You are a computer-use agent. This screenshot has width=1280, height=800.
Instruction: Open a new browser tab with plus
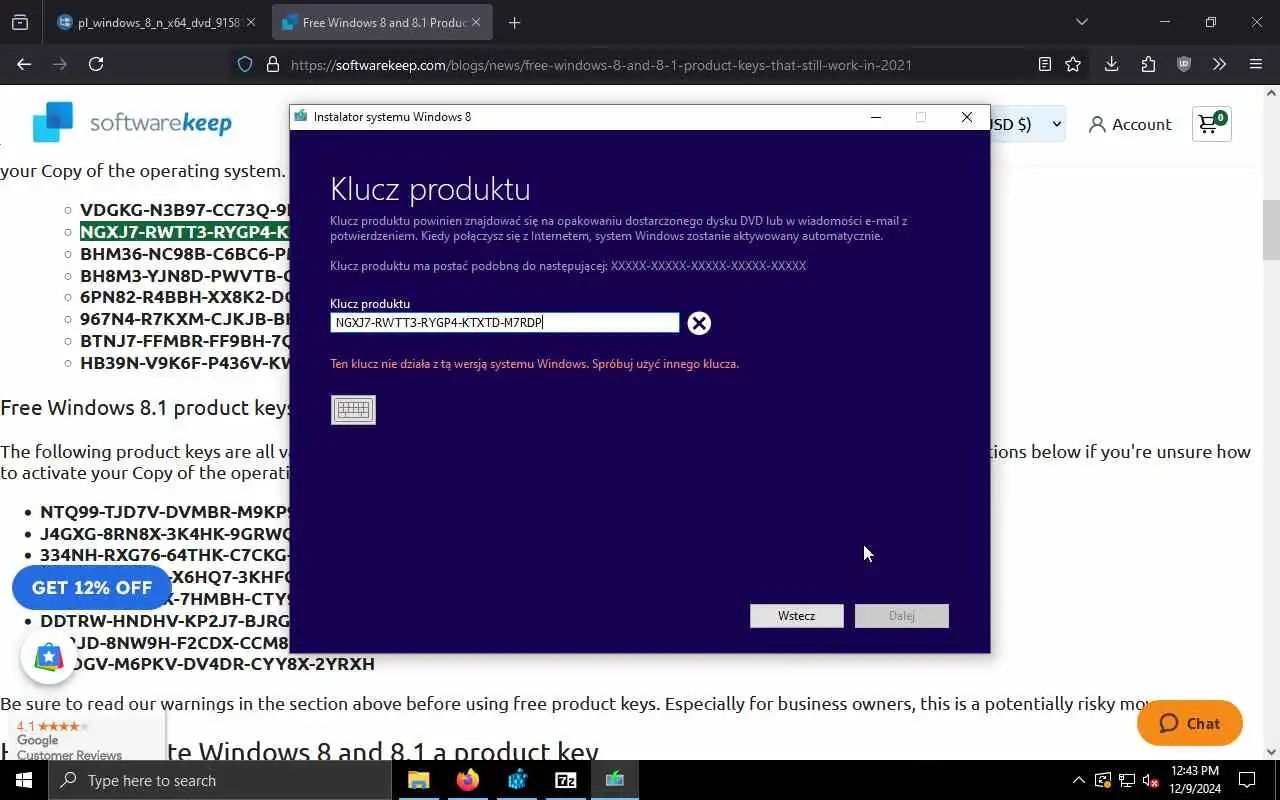pyautogui.click(x=514, y=22)
